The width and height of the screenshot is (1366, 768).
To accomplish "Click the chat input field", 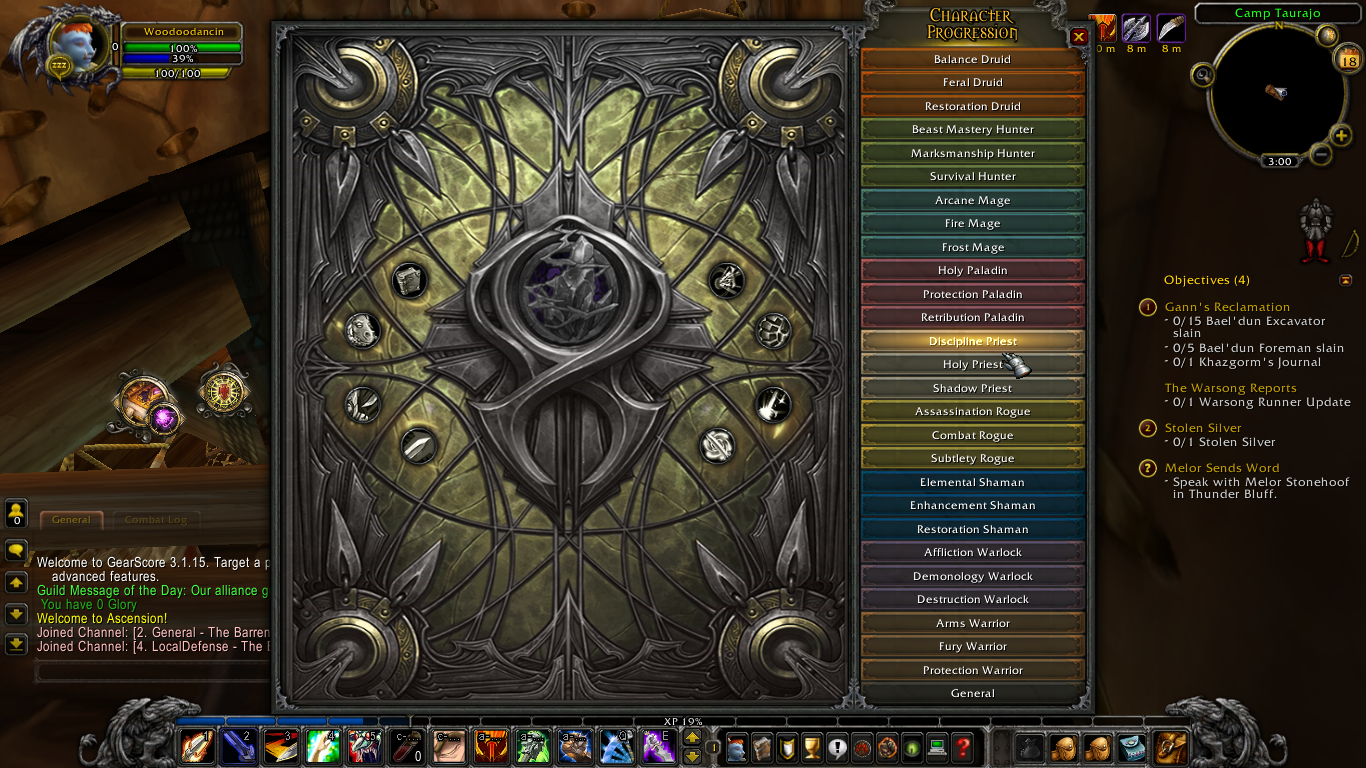I will pos(152,671).
